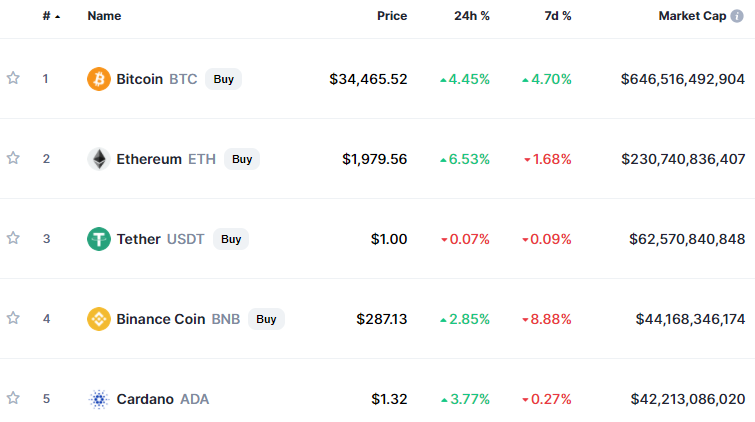Click the Binance Coin yellow logo icon
This screenshot has height=422, width=755.
coord(99,319)
